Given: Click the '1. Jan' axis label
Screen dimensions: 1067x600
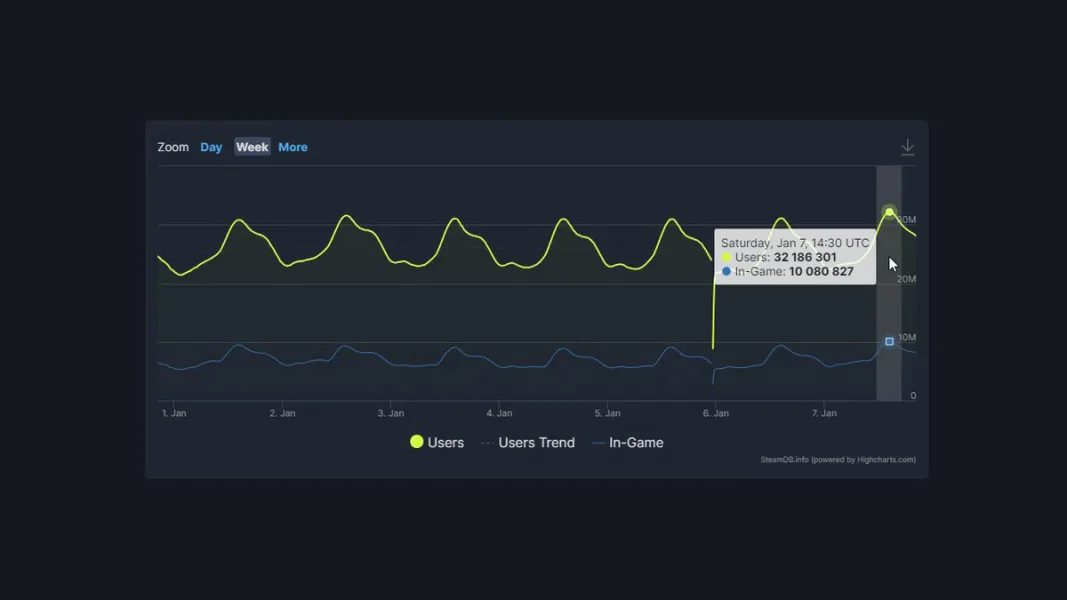Looking at the screenshot, I should tap(174, 413).
